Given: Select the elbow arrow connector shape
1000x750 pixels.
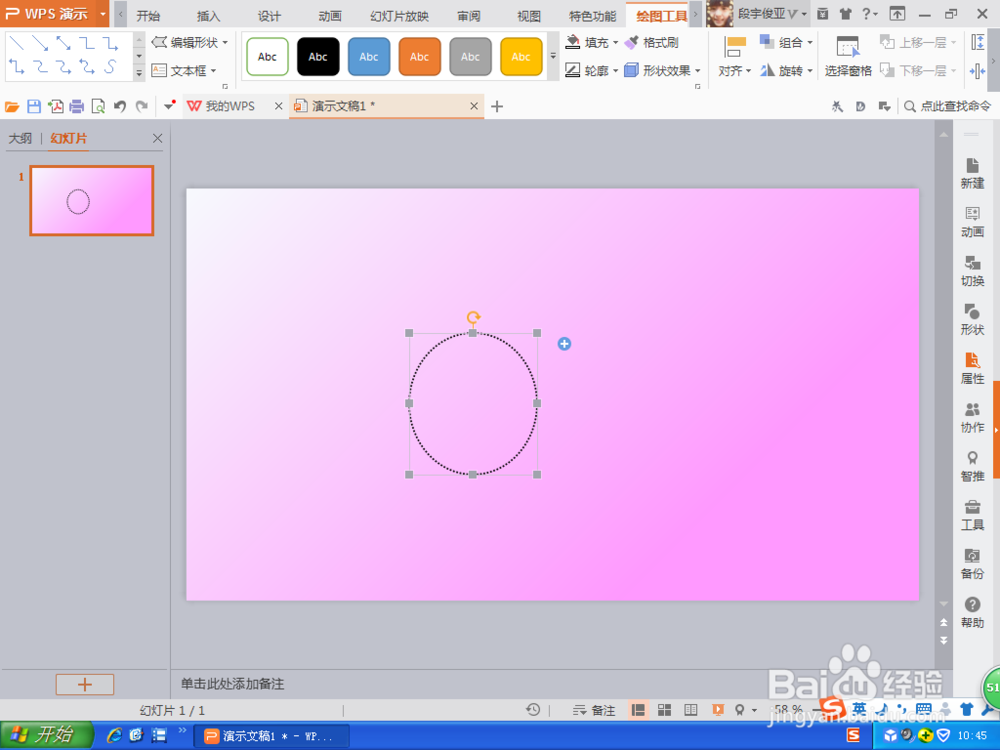Looking at the screenshot, I should point(110,43).
